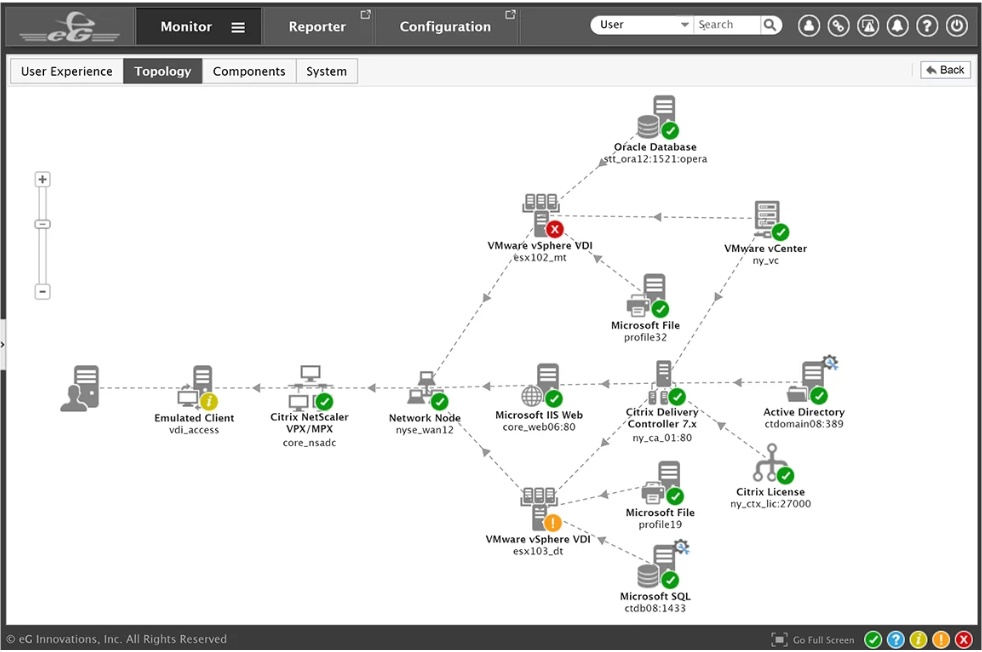The width and height of the screenshot is (982, 652).
Task: Open the System tab
Action: pos(326,71)
